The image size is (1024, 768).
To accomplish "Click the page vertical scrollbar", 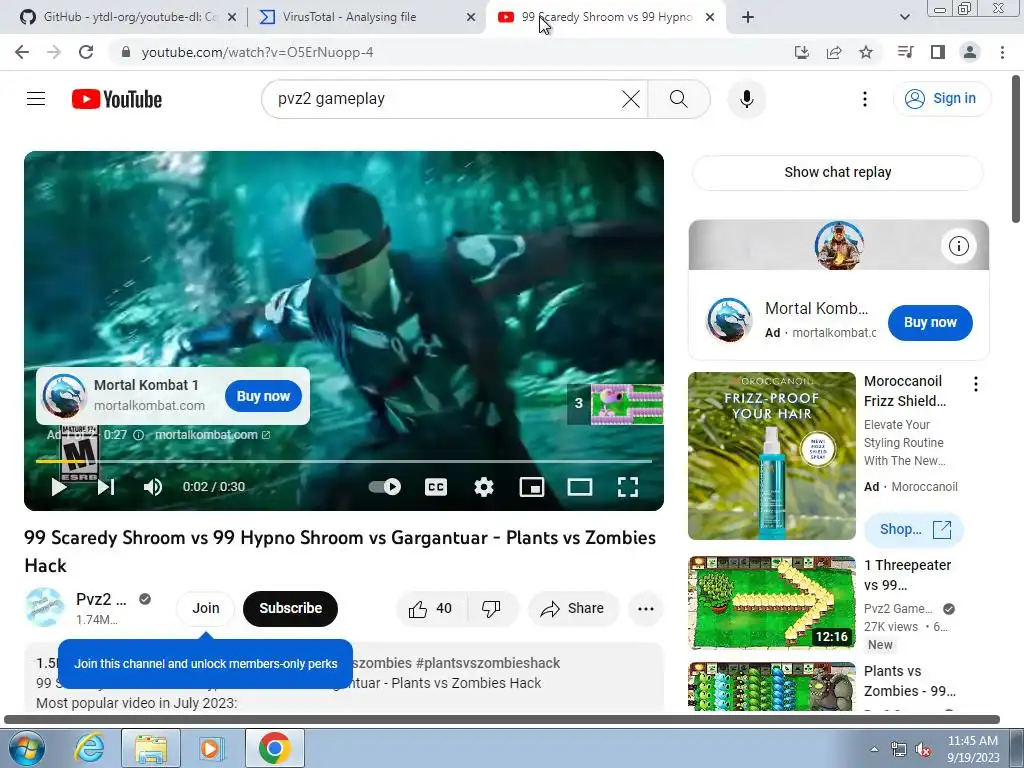I will point(1017,150).
